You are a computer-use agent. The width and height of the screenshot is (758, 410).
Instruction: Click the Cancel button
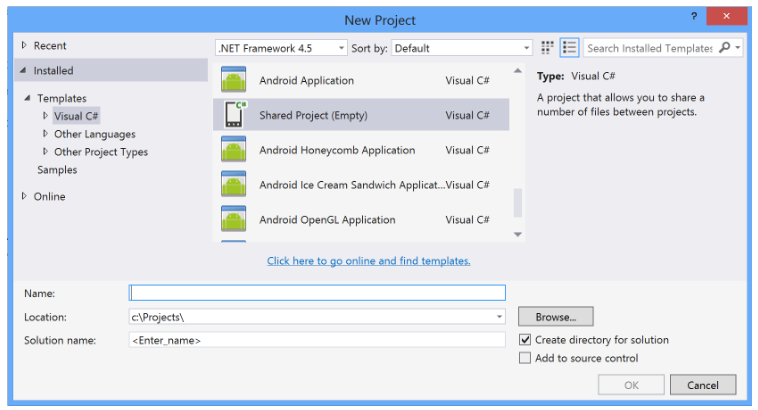[x=703, y=385]
